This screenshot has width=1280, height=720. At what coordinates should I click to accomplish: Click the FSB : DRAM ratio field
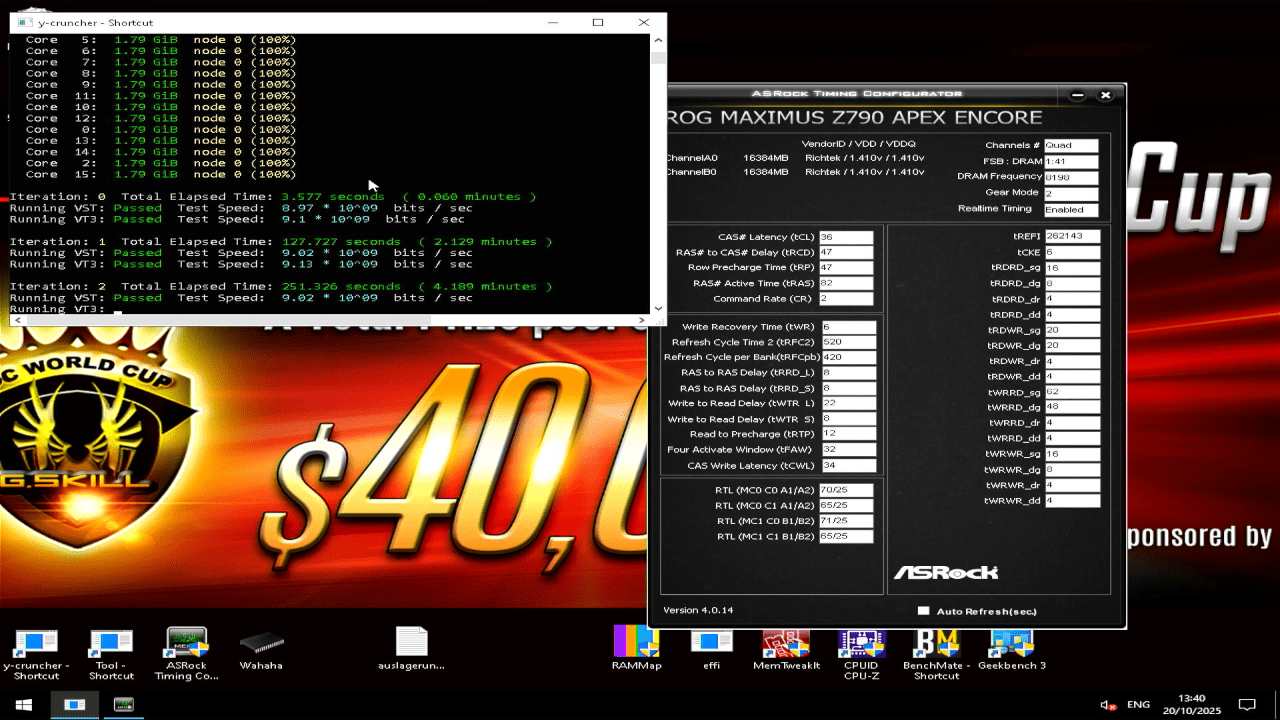pyautogui.click(x=1071, y=162)
